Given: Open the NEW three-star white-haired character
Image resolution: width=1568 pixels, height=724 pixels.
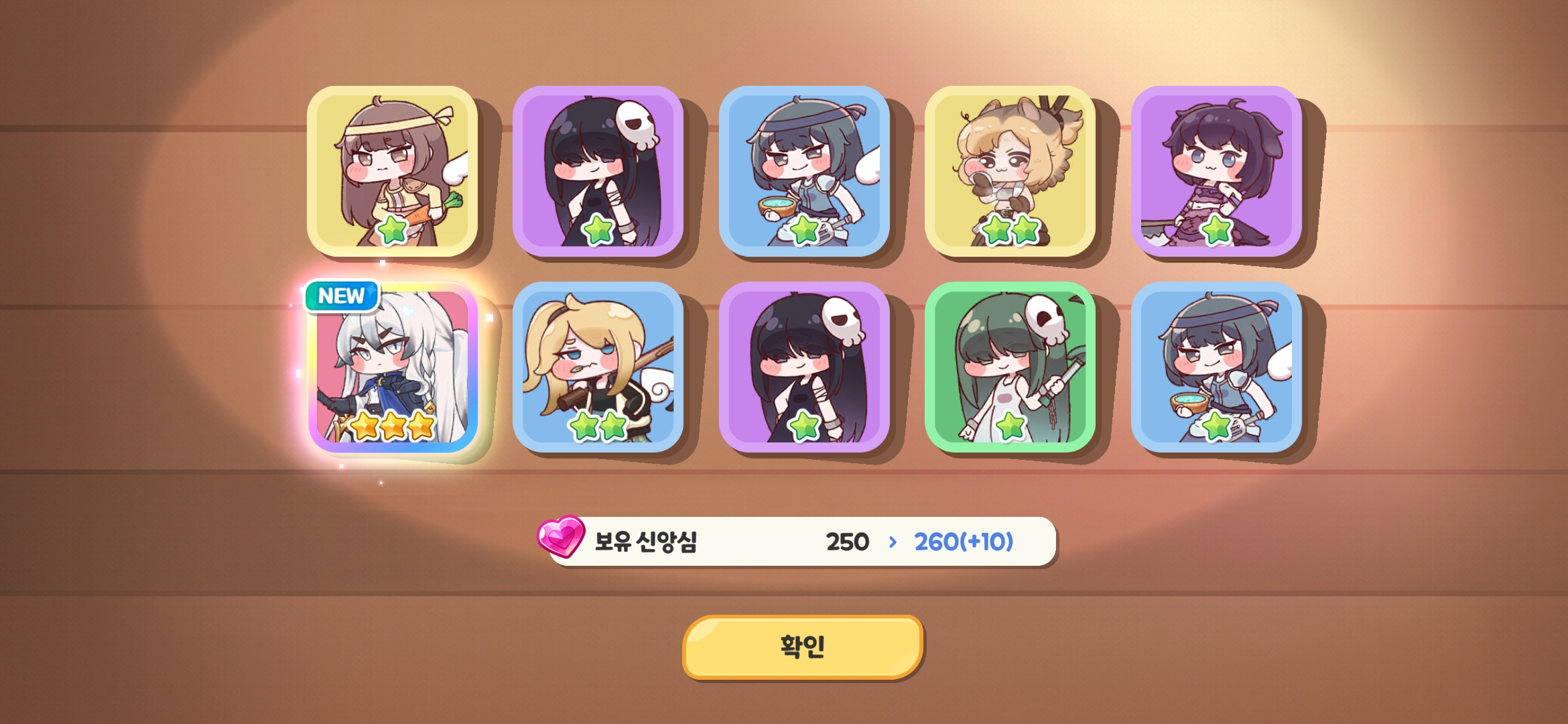Looking at the screenshot, I should [392, 367].
